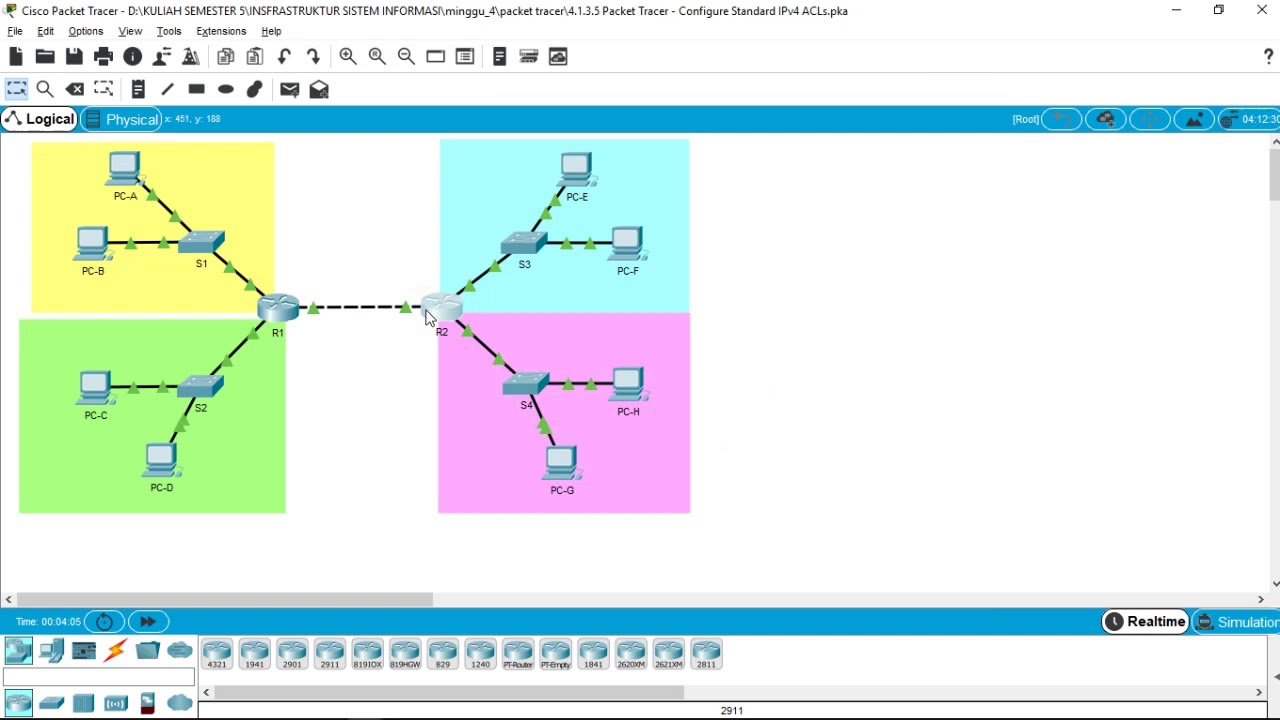Viewport: 1280px width, 720px height.
Task: Select the Draw Rectangle tool
Action: (x=196, y=89)
